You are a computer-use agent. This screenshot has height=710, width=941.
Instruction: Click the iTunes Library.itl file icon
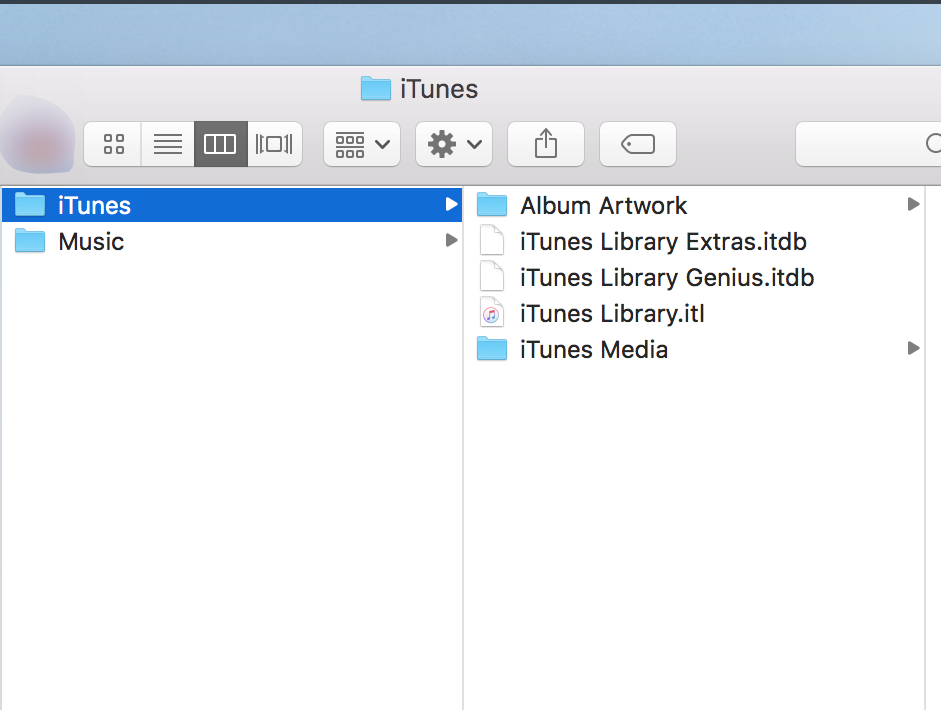[x=492, y=313]
